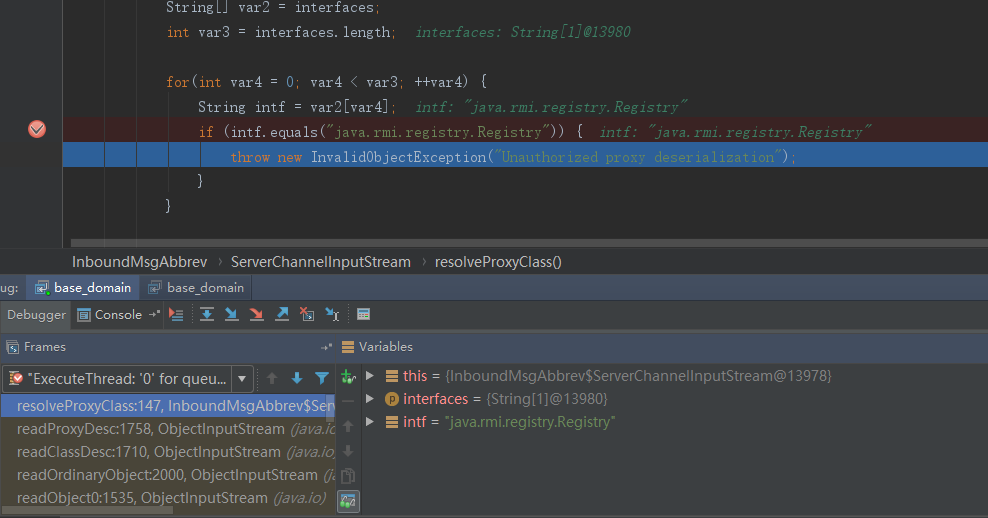This screenshot has height=518, width=988.
Task: Select frame readProxyDesc:1758
Action: 168,429
